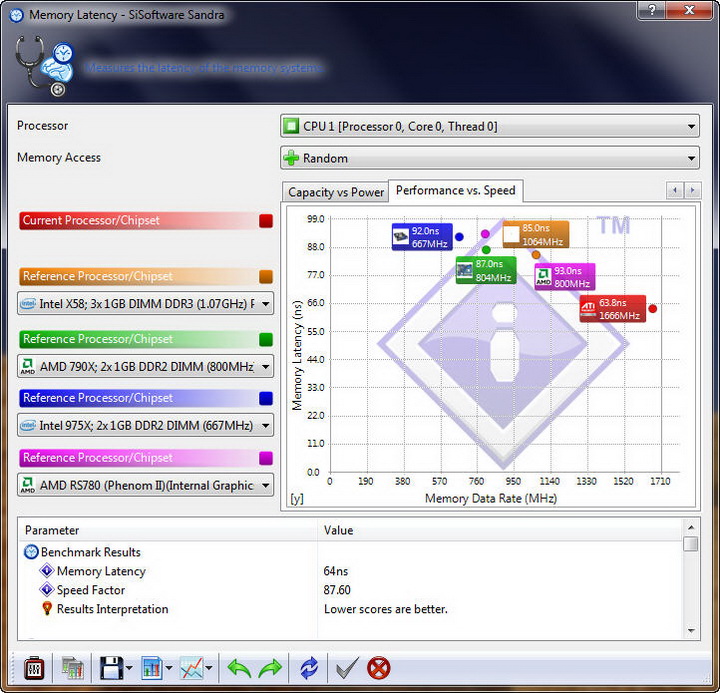Image resolution: width=720 pixels, height=693 pixels.
Task: Open the save dropdown arrow beside floppy disk
Action: 129,668
